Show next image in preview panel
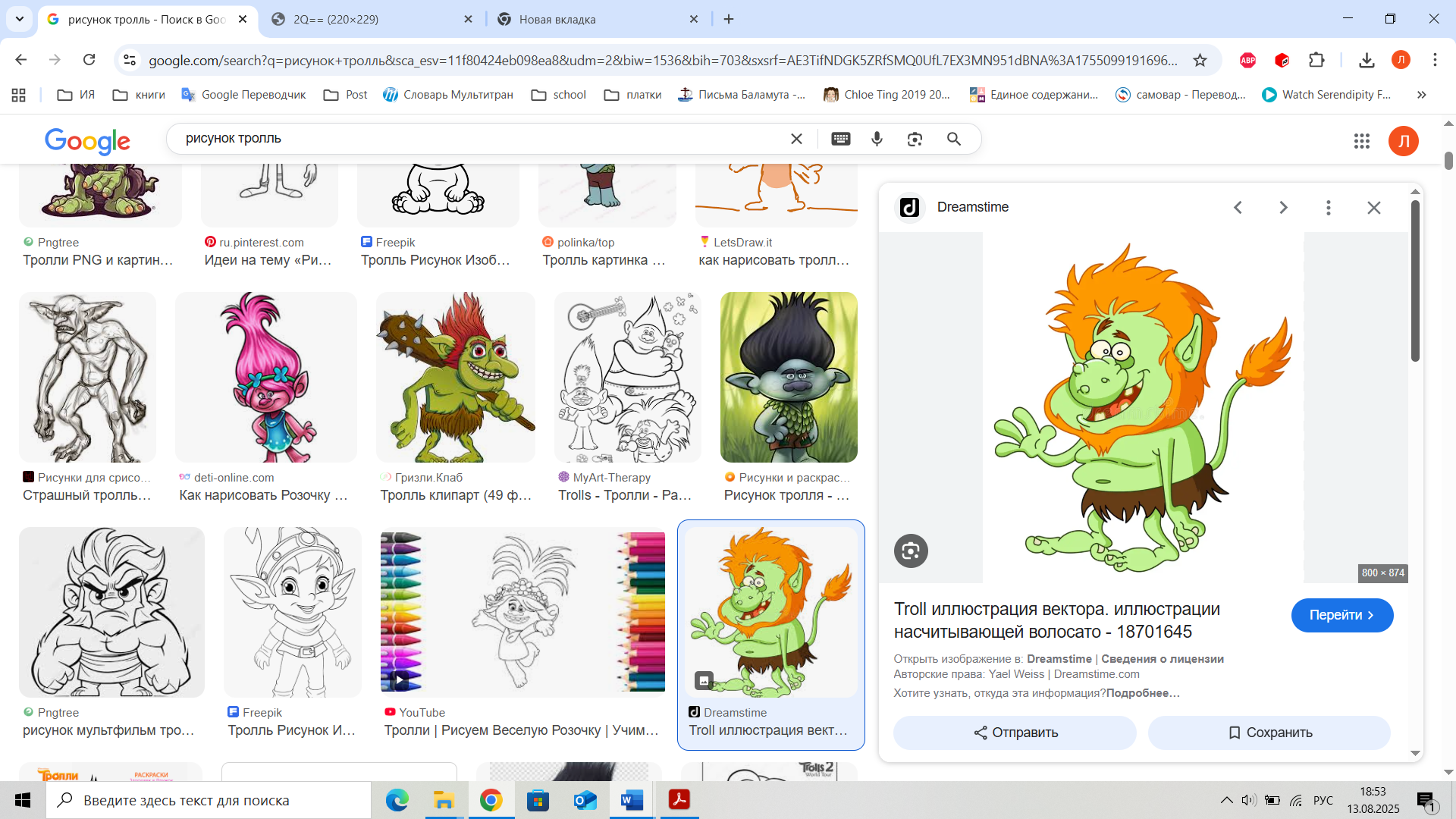The height and width of the screenshot is (819, 1456). pos(1283,208)
